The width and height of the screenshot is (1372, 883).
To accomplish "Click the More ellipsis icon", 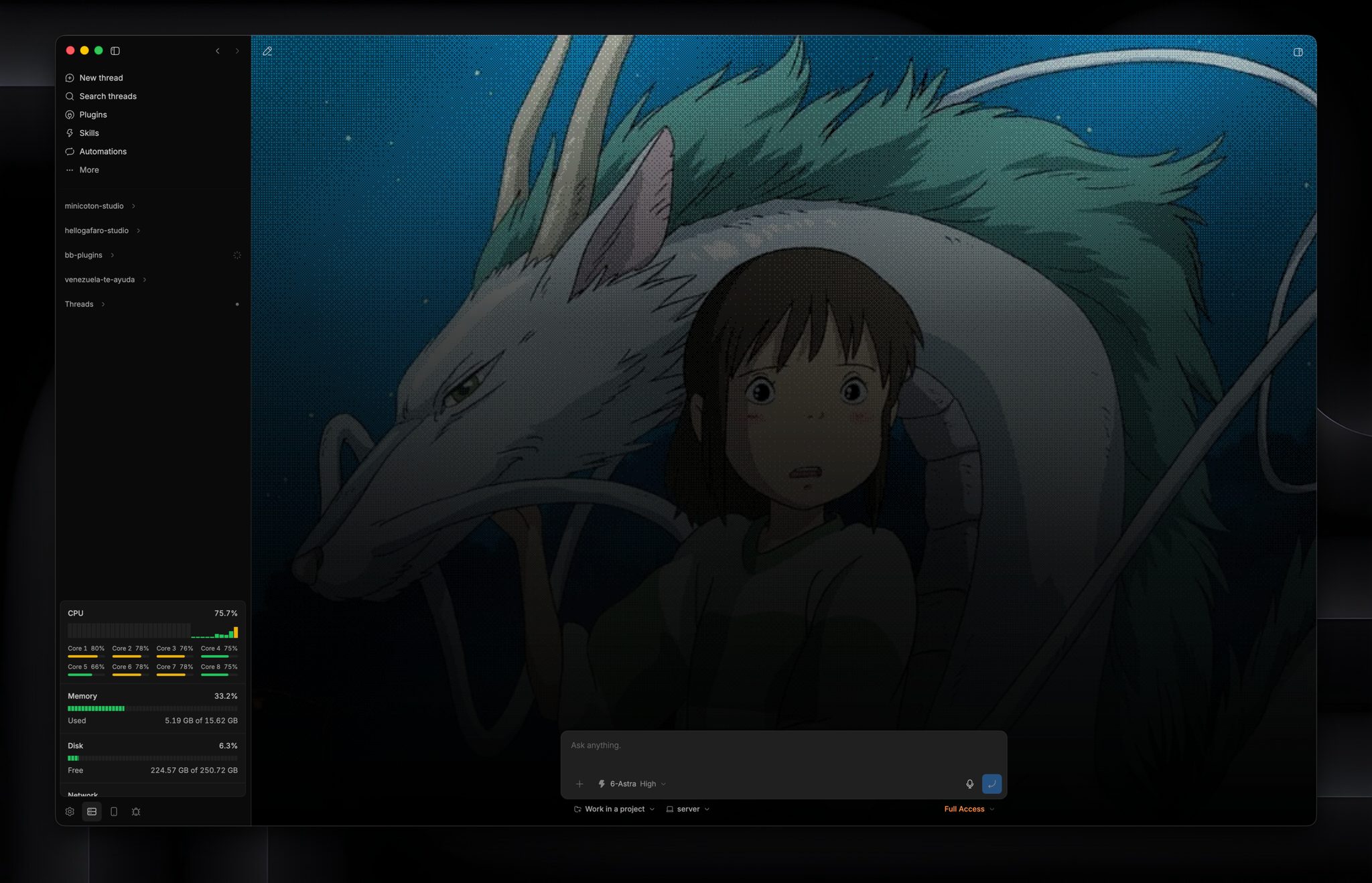I will pyautogui.click(x=70, y=170).
